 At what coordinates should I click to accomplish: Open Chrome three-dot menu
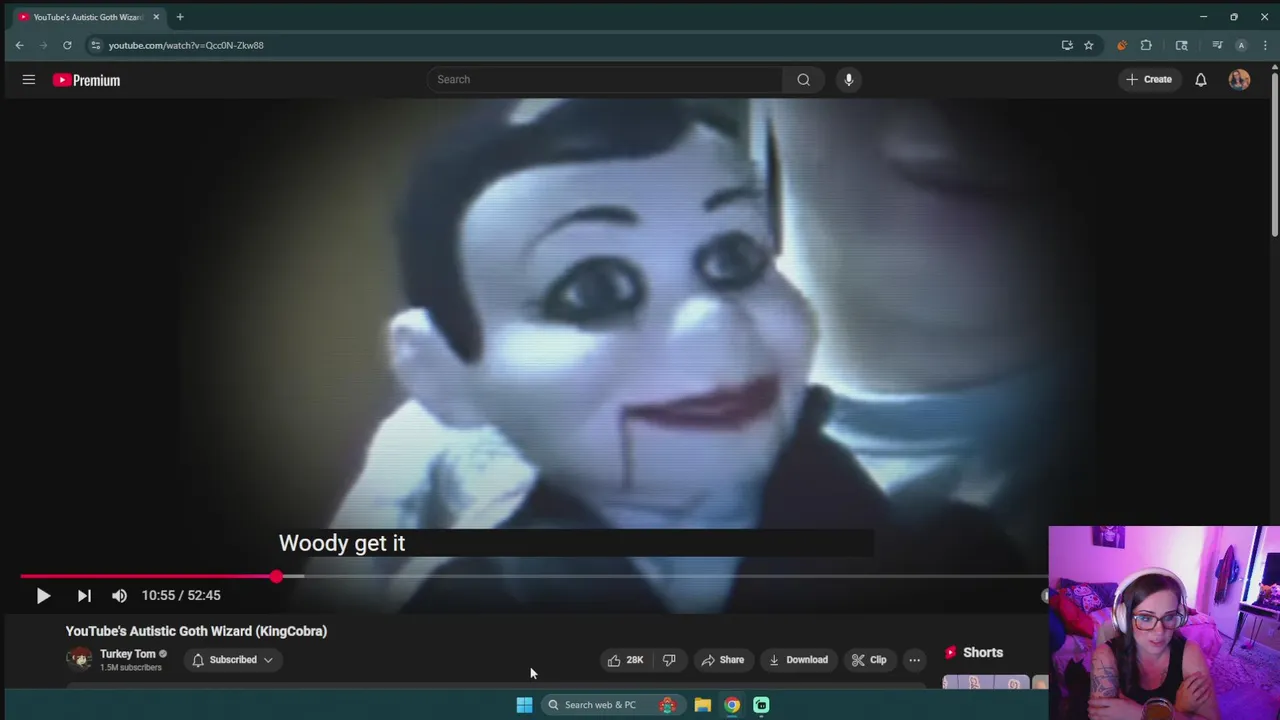[x=1266, y=45]
